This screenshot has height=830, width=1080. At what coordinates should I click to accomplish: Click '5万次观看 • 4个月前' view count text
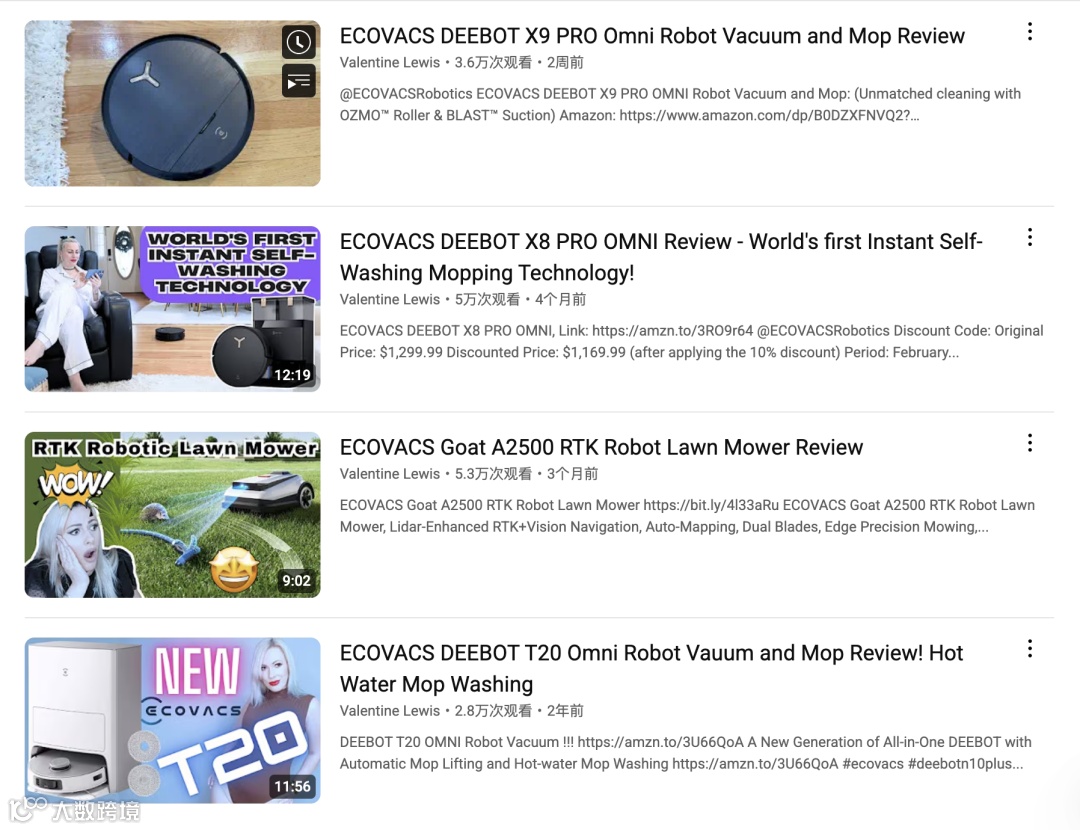click(x=520, y=300)
